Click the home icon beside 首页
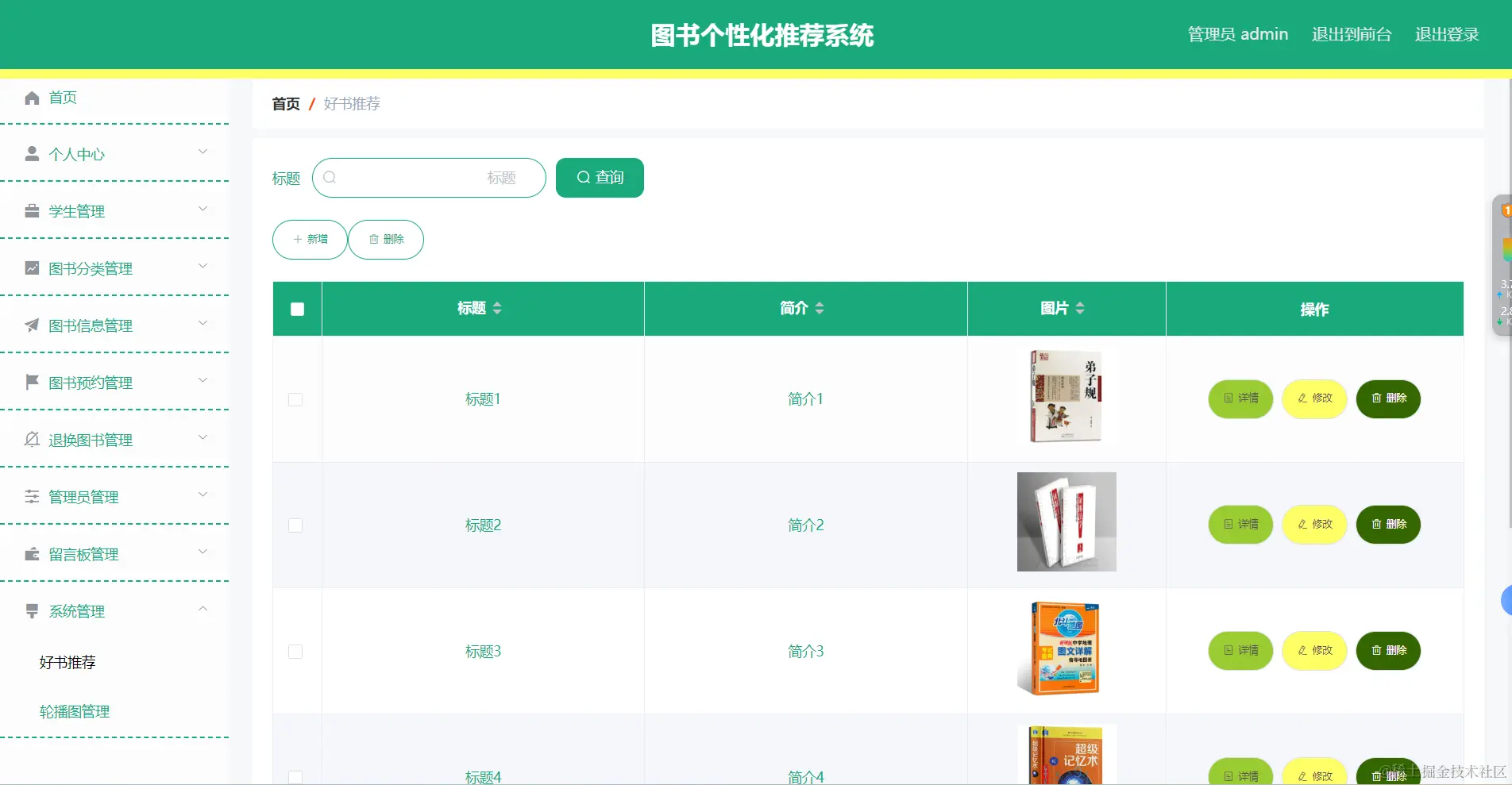The width and height of the screenshot is (1512, 785). [x=32, y=98]
